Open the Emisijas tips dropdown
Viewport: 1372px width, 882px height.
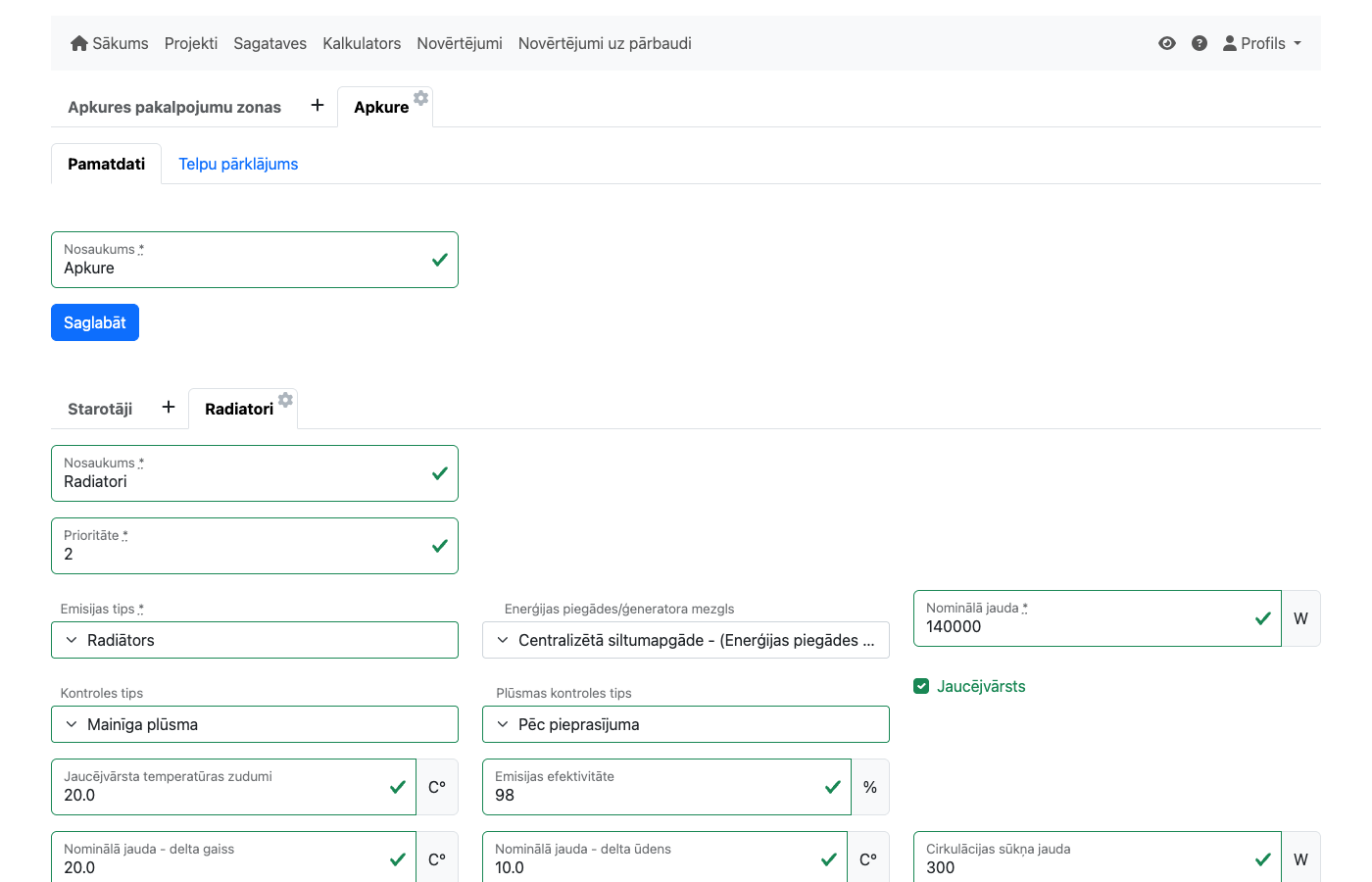(x=255, y=640)
